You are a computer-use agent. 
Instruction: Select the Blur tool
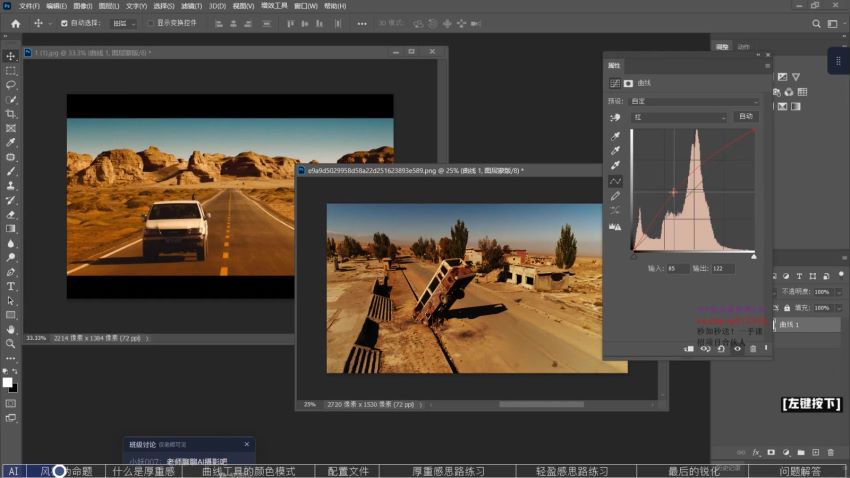point(10,243)
